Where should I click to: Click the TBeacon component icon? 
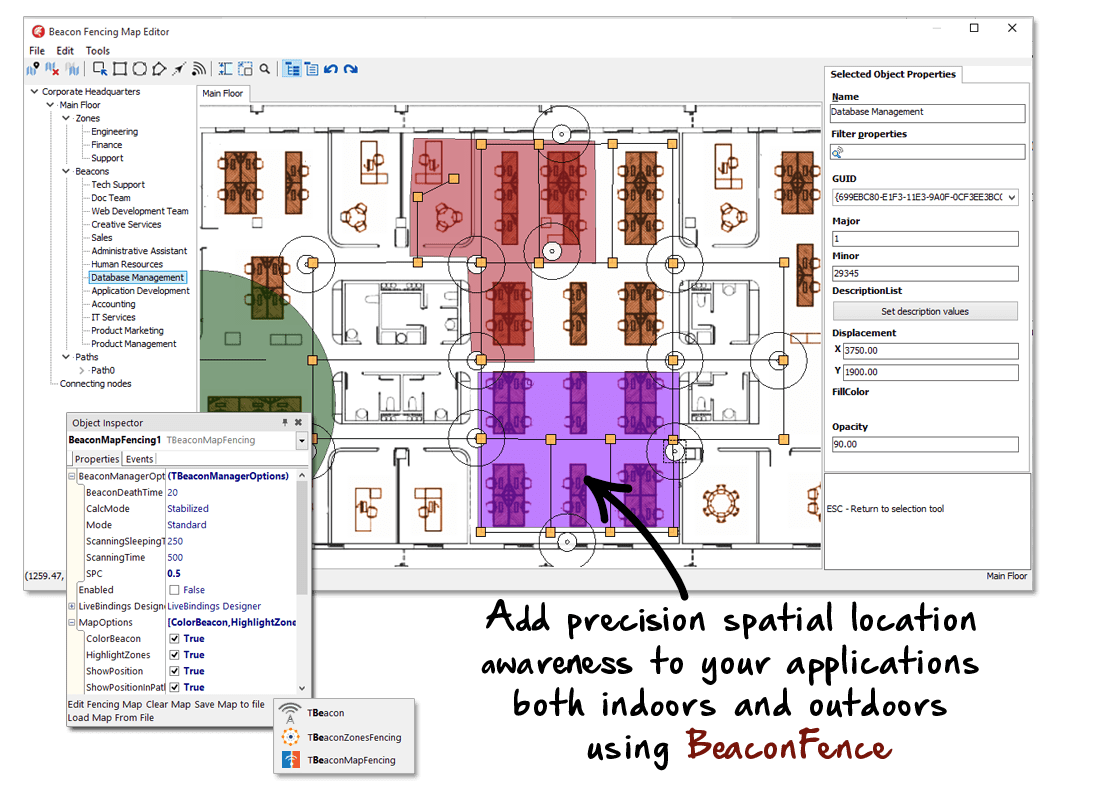[290, 713]
